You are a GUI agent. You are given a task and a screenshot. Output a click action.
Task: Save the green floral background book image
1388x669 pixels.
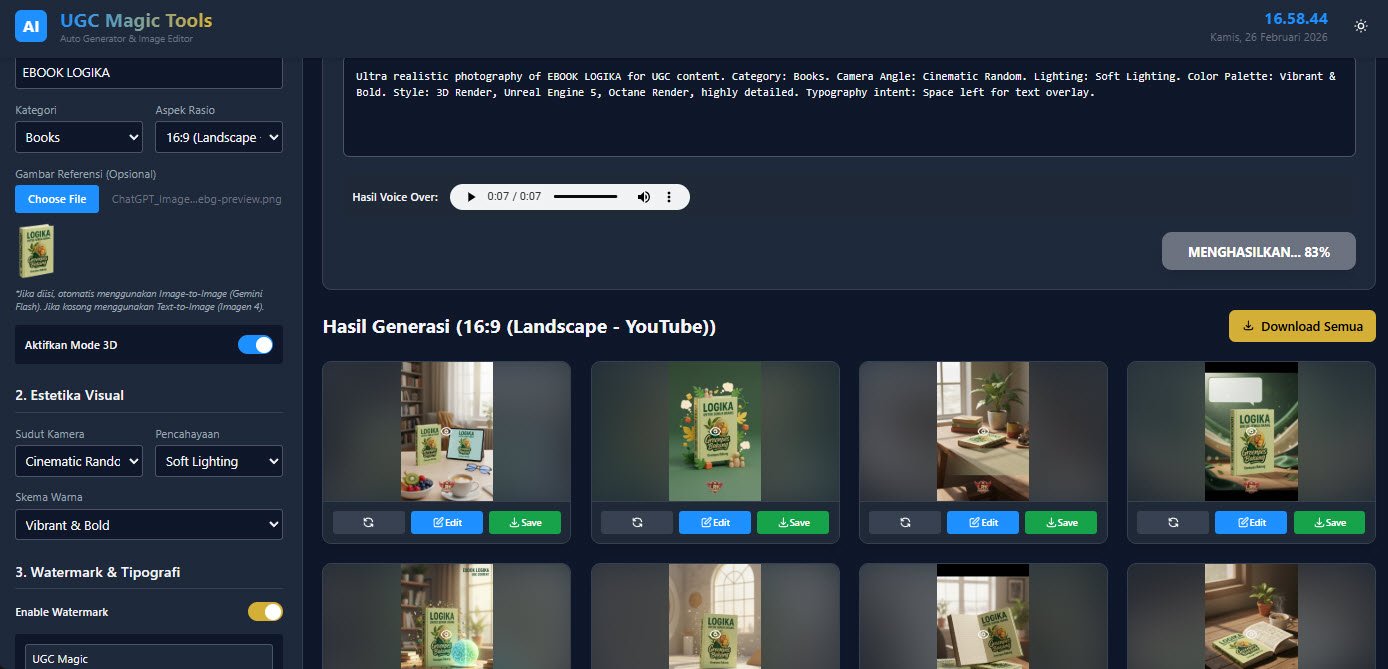tap(793, 522)
